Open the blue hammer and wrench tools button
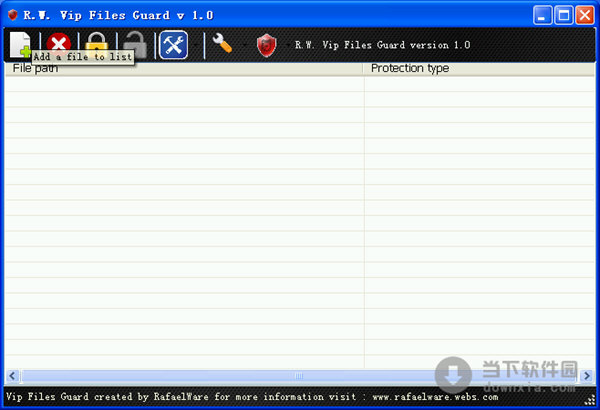The height and width of the screenshot is (410, 600). (x=173, y=45)
